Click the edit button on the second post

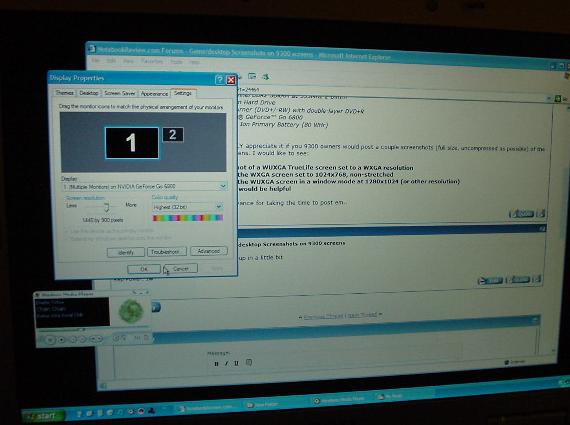(490, 280)
